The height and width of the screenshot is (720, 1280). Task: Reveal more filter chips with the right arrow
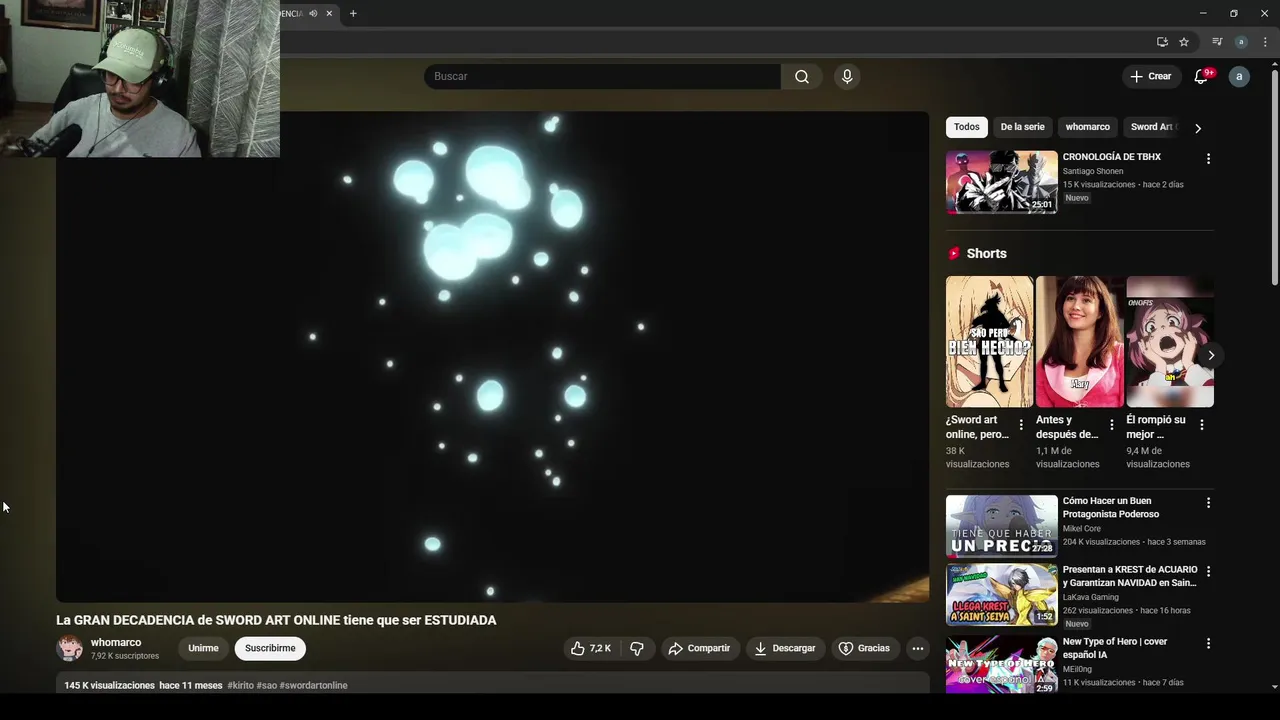[x=1198, y=128]
